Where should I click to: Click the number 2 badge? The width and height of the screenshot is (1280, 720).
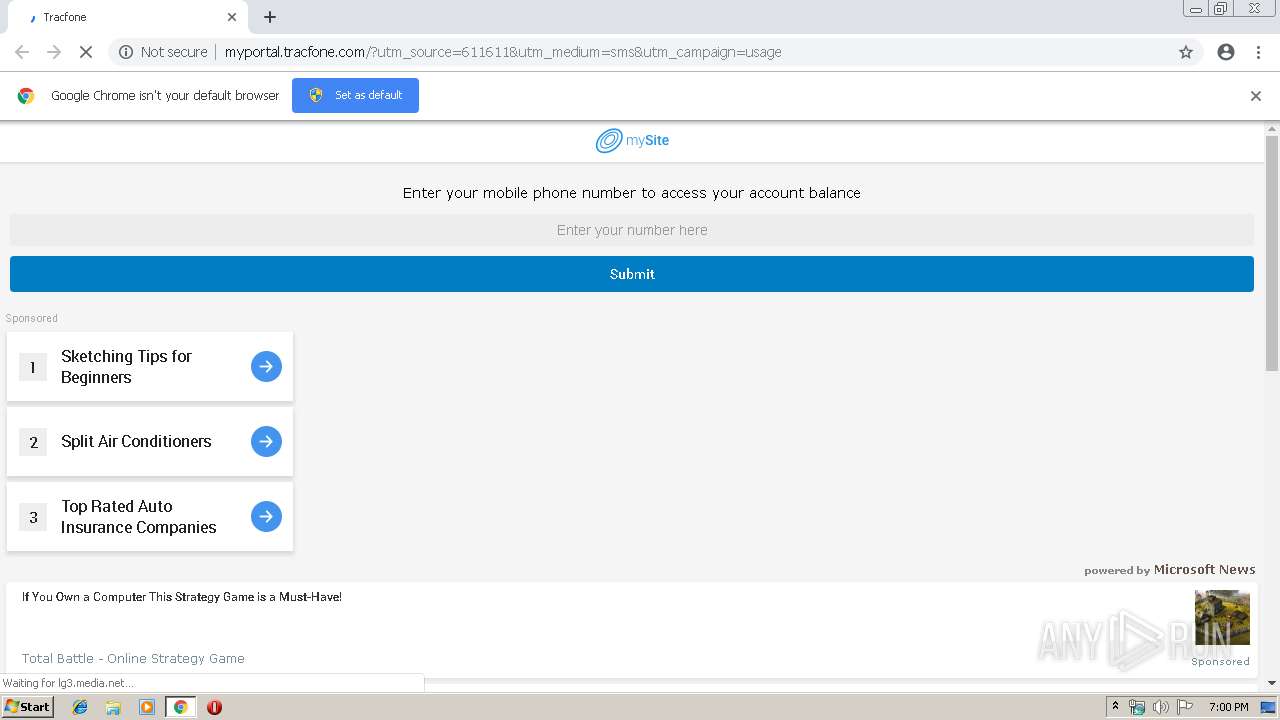click(33, 442)
